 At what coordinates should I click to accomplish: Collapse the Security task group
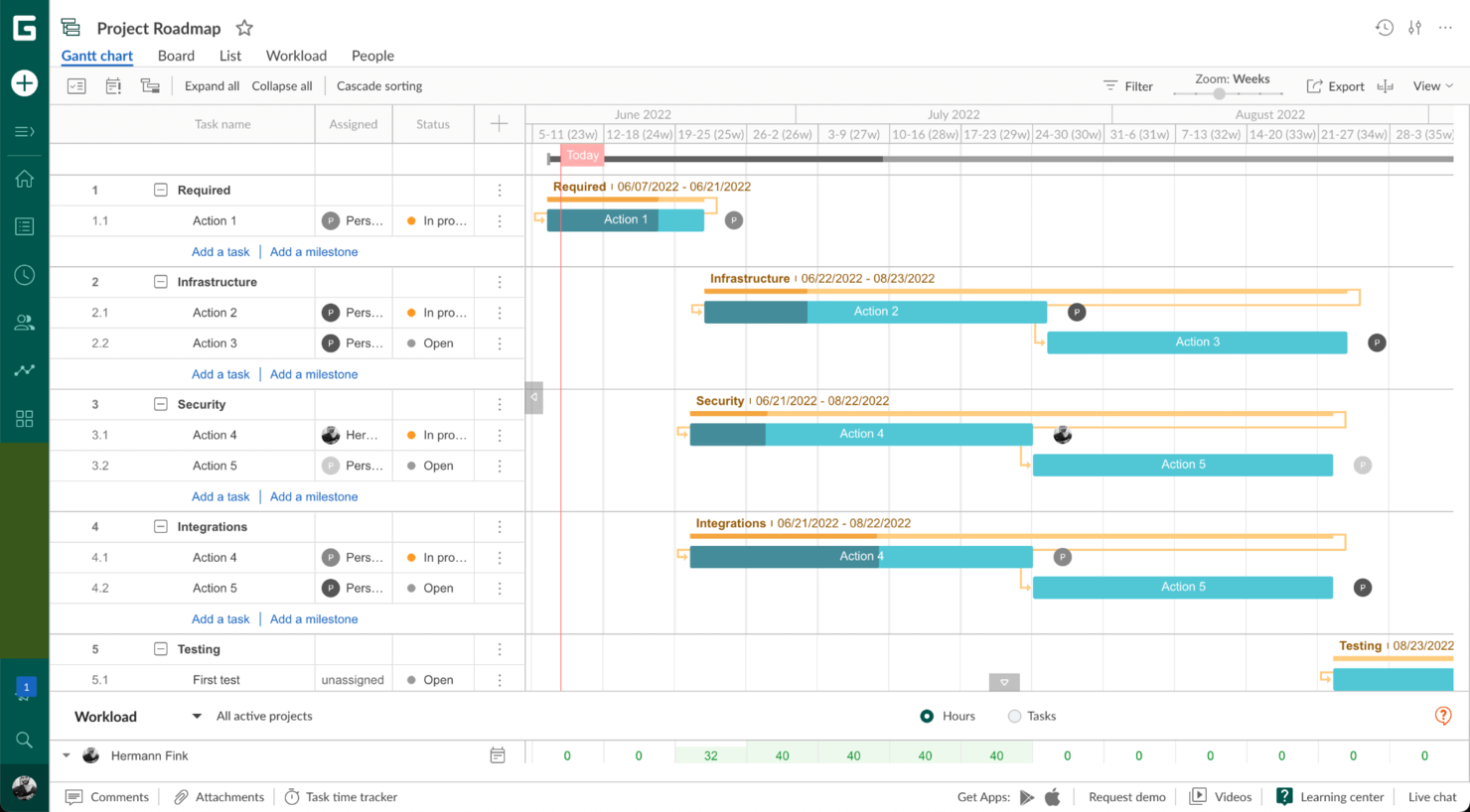tap(160, 404)
